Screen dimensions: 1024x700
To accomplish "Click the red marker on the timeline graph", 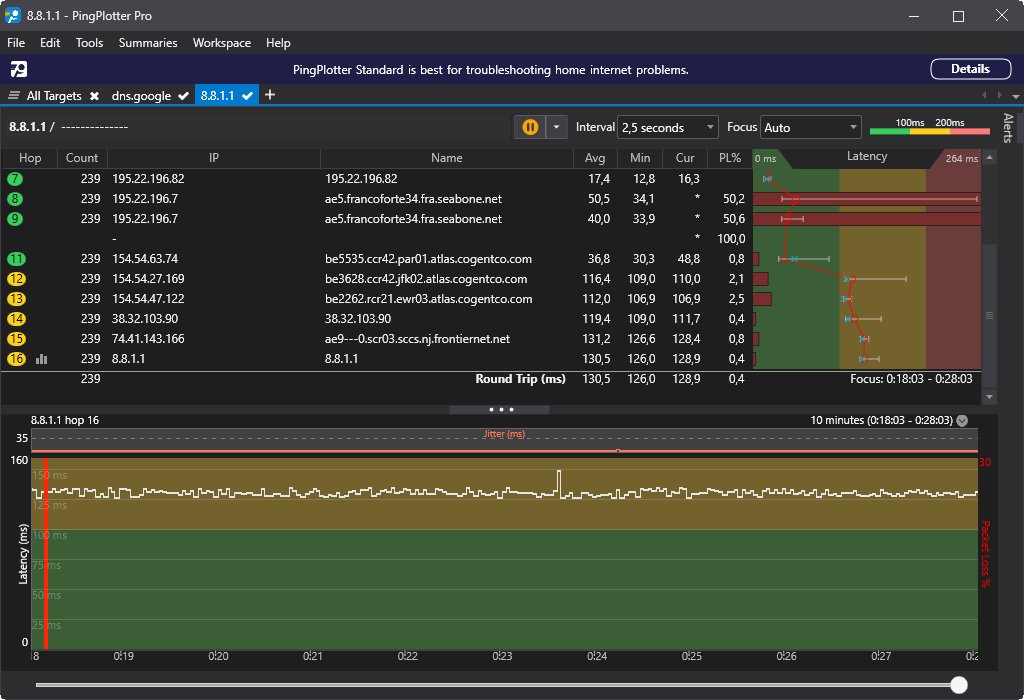I will (x=46, y=554).
